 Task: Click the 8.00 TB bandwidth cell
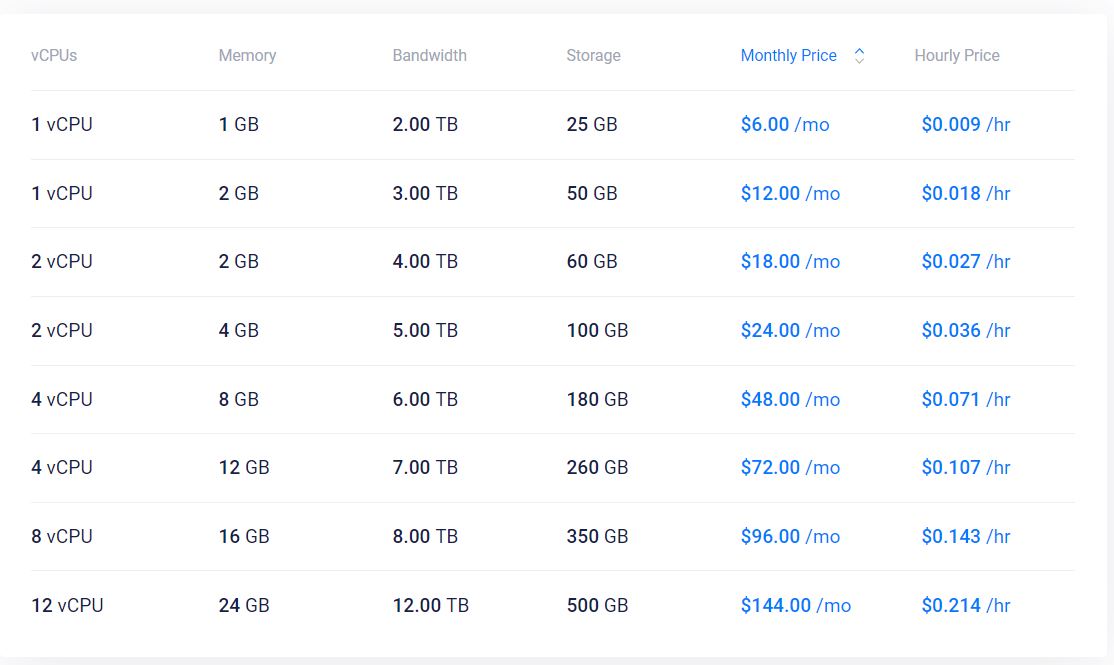(x=424, y=536)
